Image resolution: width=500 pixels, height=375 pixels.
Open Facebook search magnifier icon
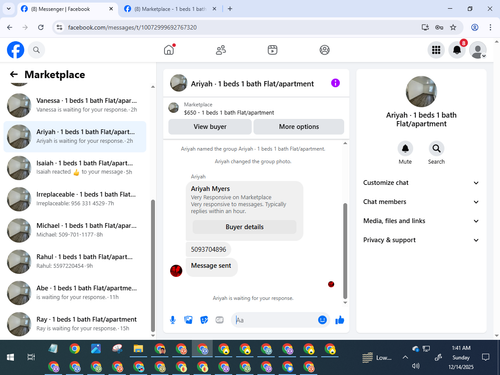click(x=36, y=50)
